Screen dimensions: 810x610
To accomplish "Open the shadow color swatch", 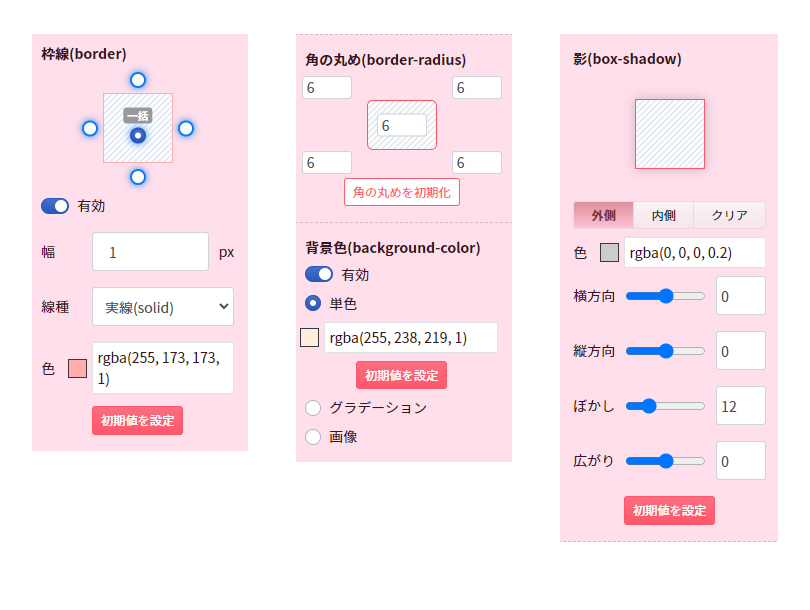I will 610,253.
